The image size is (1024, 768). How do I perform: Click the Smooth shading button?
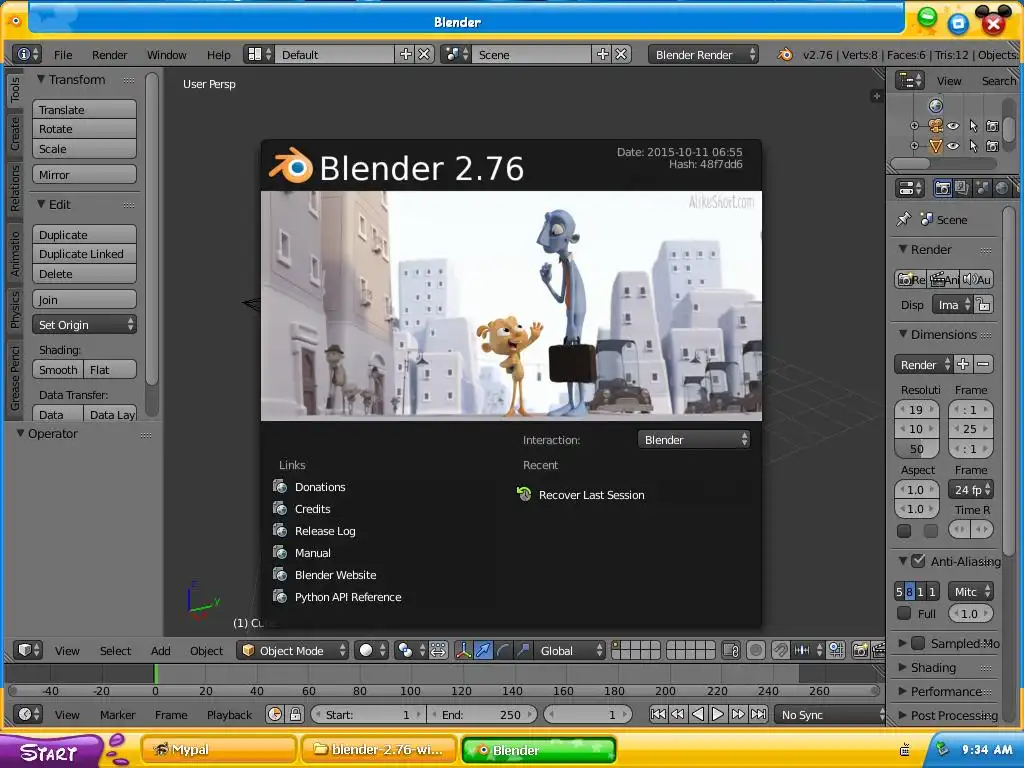click(x=58, y=370)
